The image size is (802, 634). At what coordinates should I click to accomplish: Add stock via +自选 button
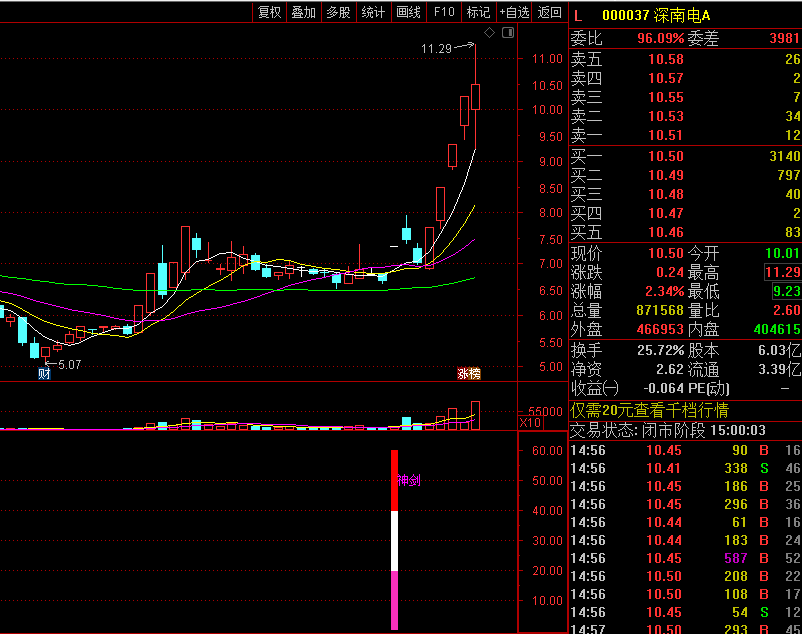[x=514, y=12]
